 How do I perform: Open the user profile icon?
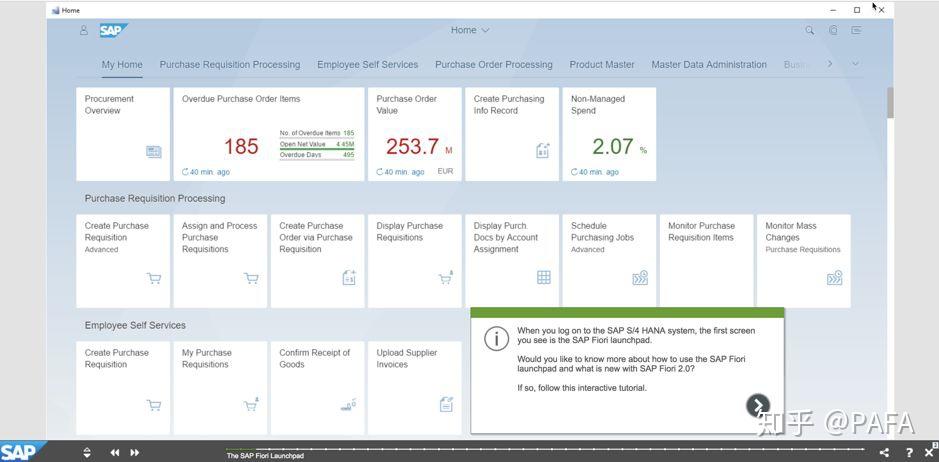coord(84,30)
